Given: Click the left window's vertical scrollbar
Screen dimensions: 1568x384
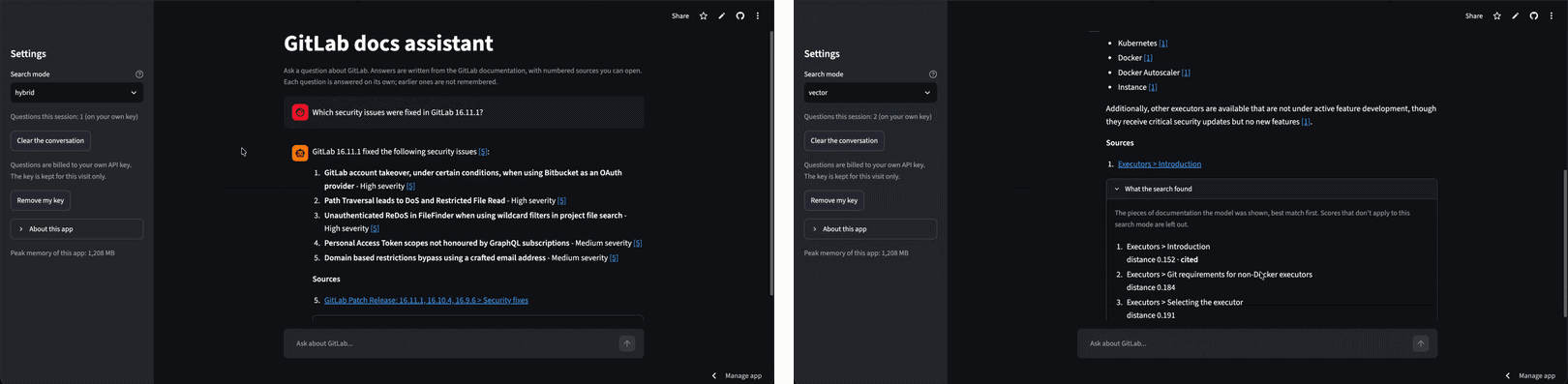Looking at the screenshot, I should [x=770, y=162].
